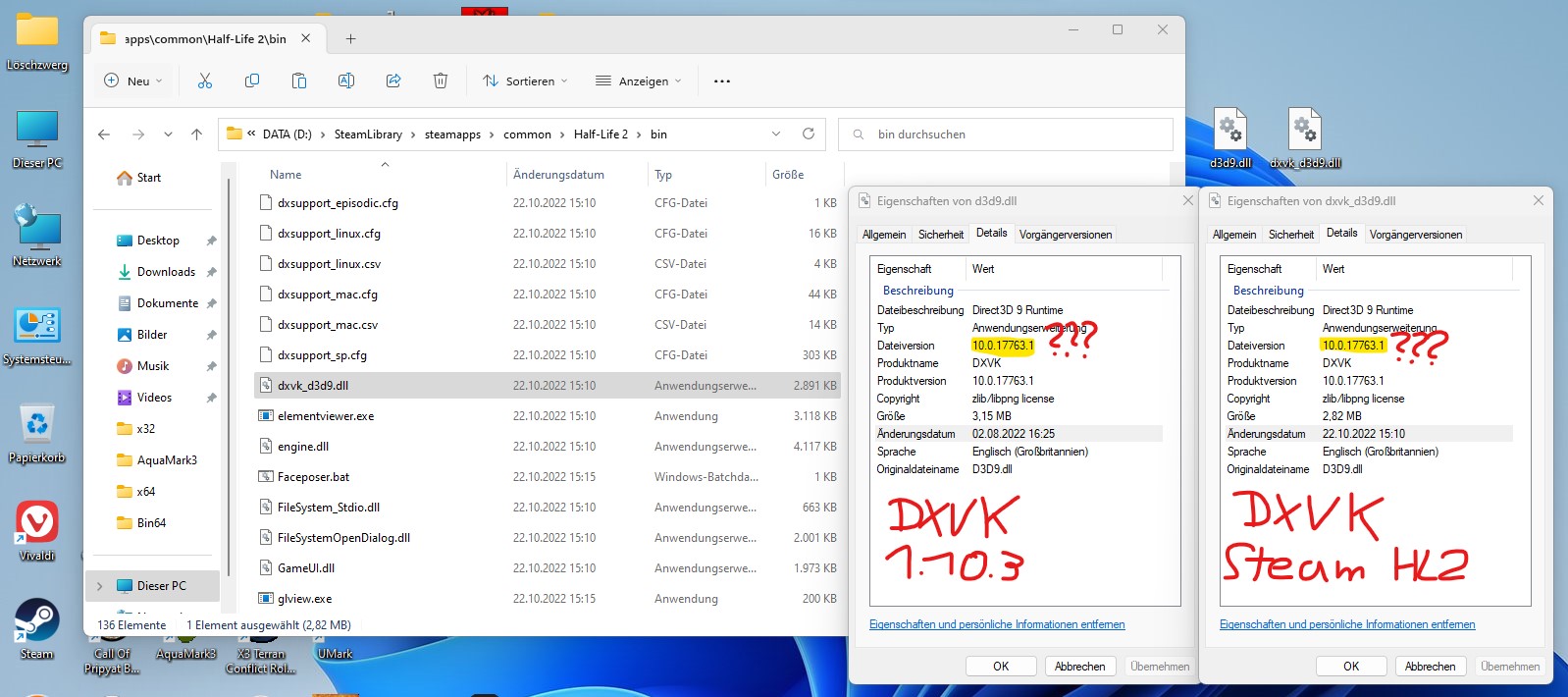Open the Anzeigen dropdown
1568x697 pixels.
[x=638, y=80]
